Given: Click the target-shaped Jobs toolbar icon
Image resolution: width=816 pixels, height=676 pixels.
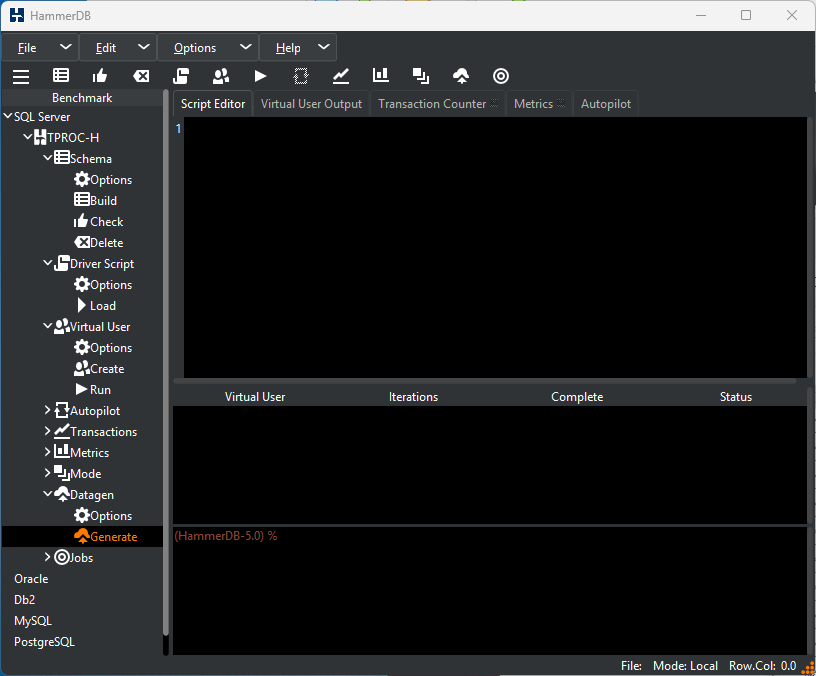Looking at the screenshot, I should (501, 76).
